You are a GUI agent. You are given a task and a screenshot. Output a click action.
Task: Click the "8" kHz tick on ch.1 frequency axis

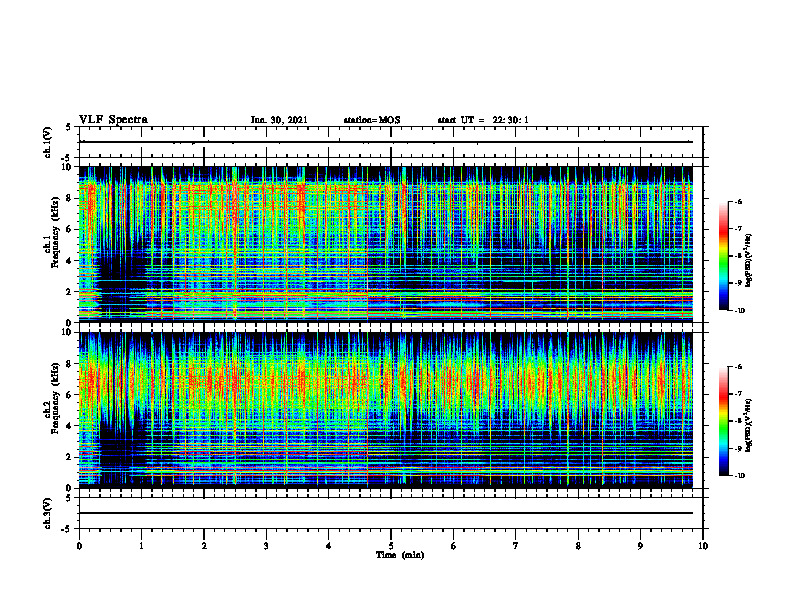[x=70, y=198]
